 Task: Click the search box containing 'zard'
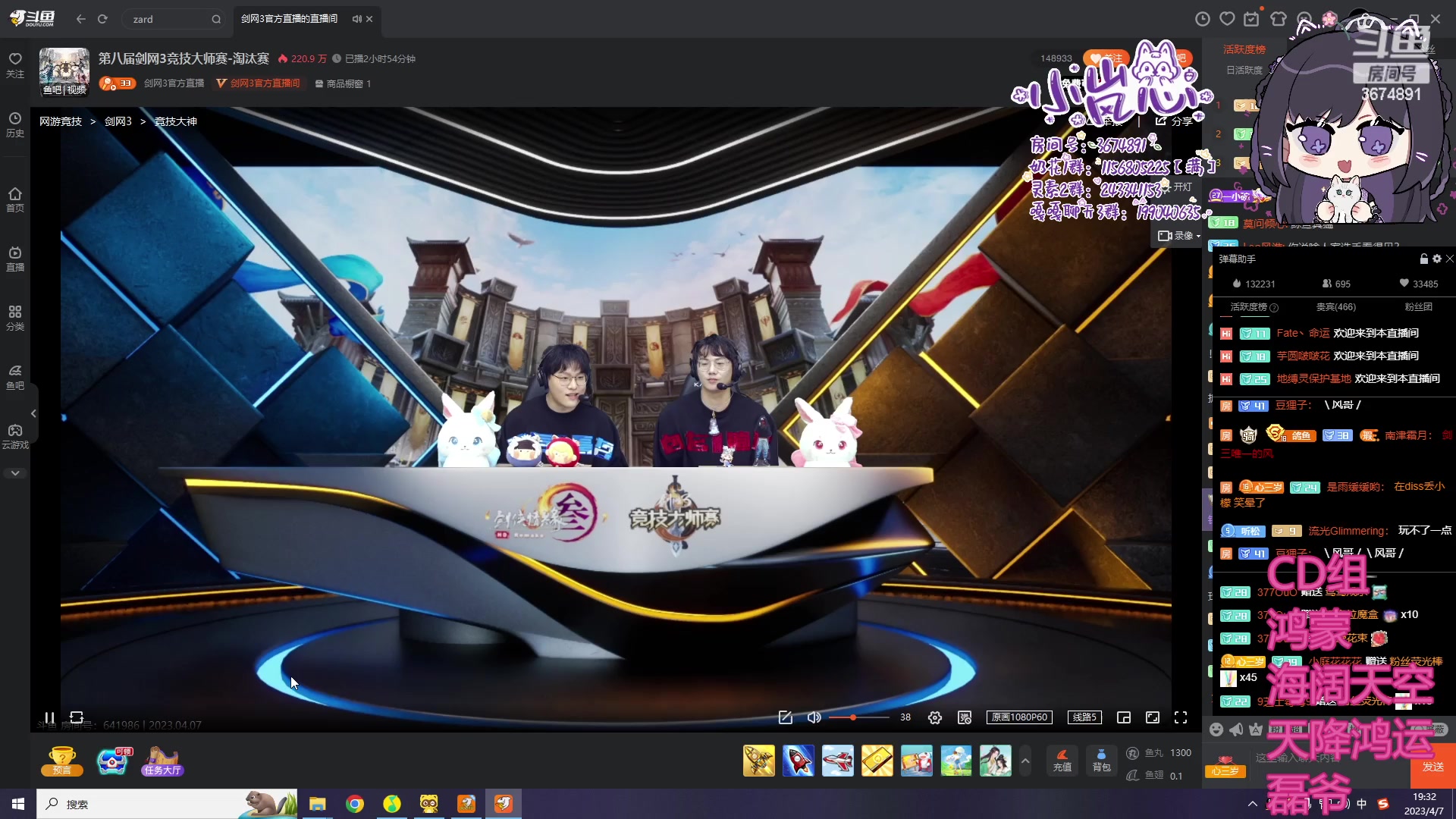coord(173,19)
